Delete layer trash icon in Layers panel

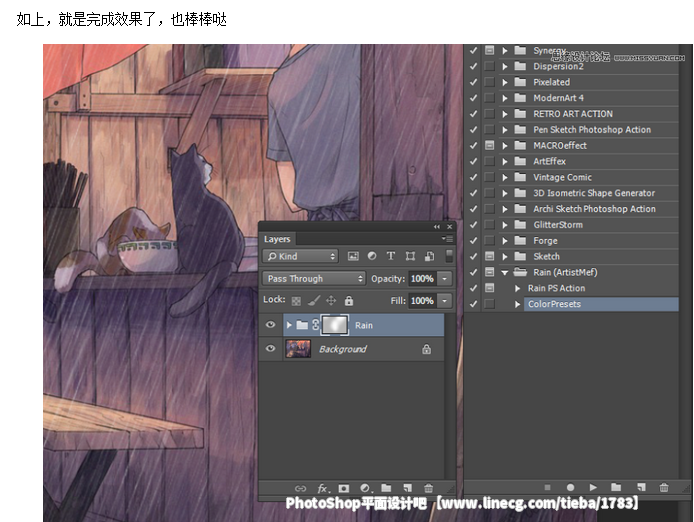click(x=428, y=488)
